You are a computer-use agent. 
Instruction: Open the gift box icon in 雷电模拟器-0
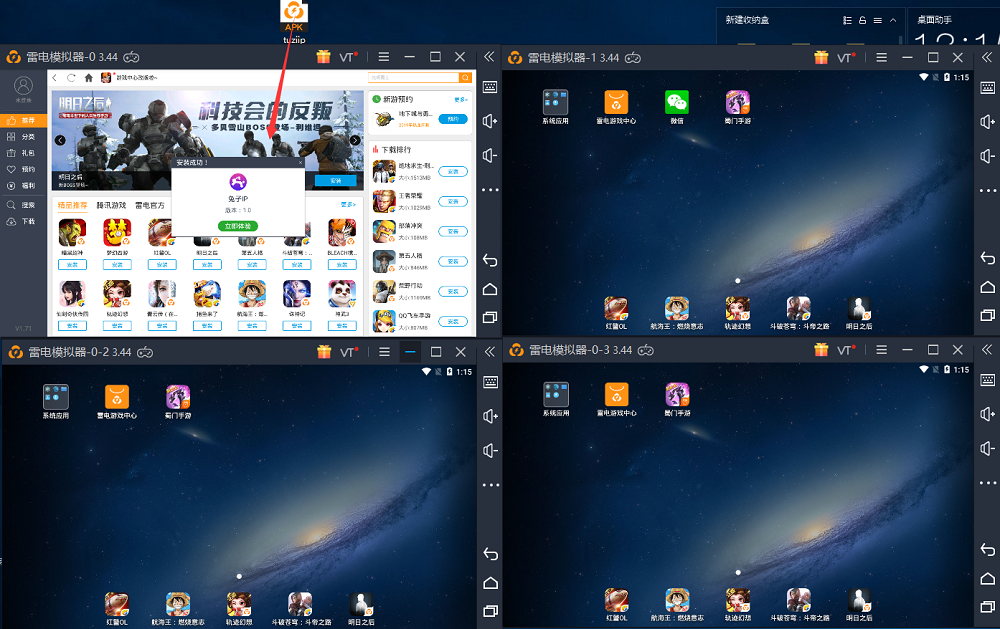(x=323, y=57)
